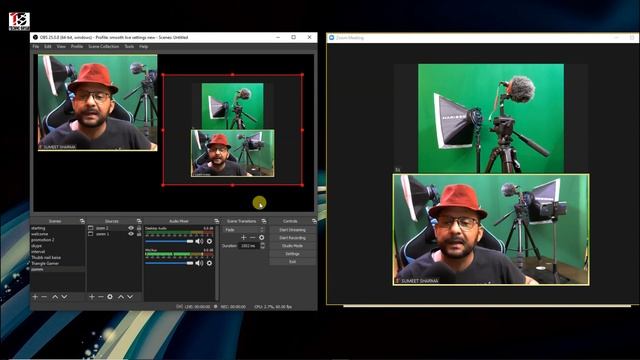
Task: Move scene down in Scenes list
Action: tap(64, 297)
